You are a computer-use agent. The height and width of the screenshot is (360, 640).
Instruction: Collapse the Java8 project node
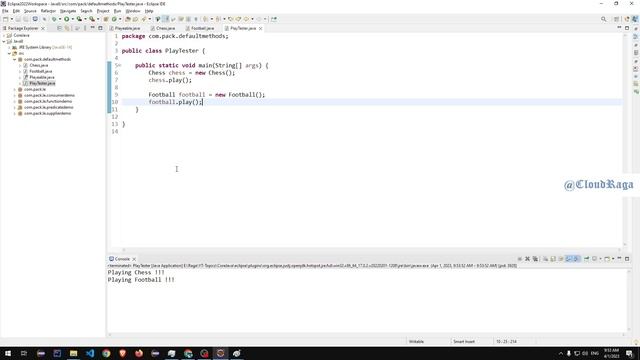point(4,41)
